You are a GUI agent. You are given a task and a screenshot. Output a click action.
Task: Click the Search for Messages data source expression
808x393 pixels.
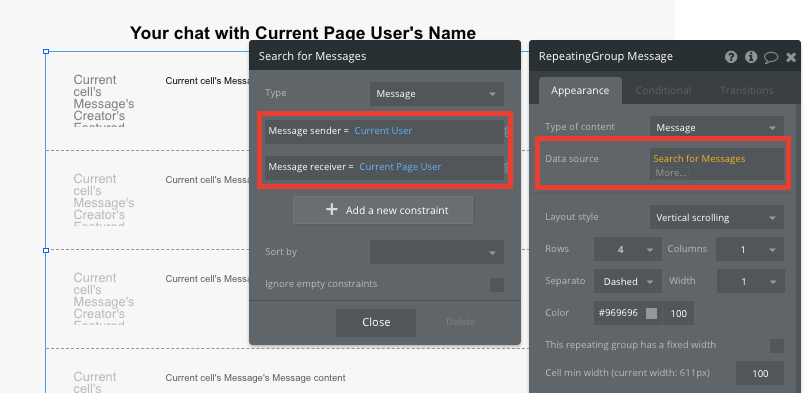coord(699,159)
